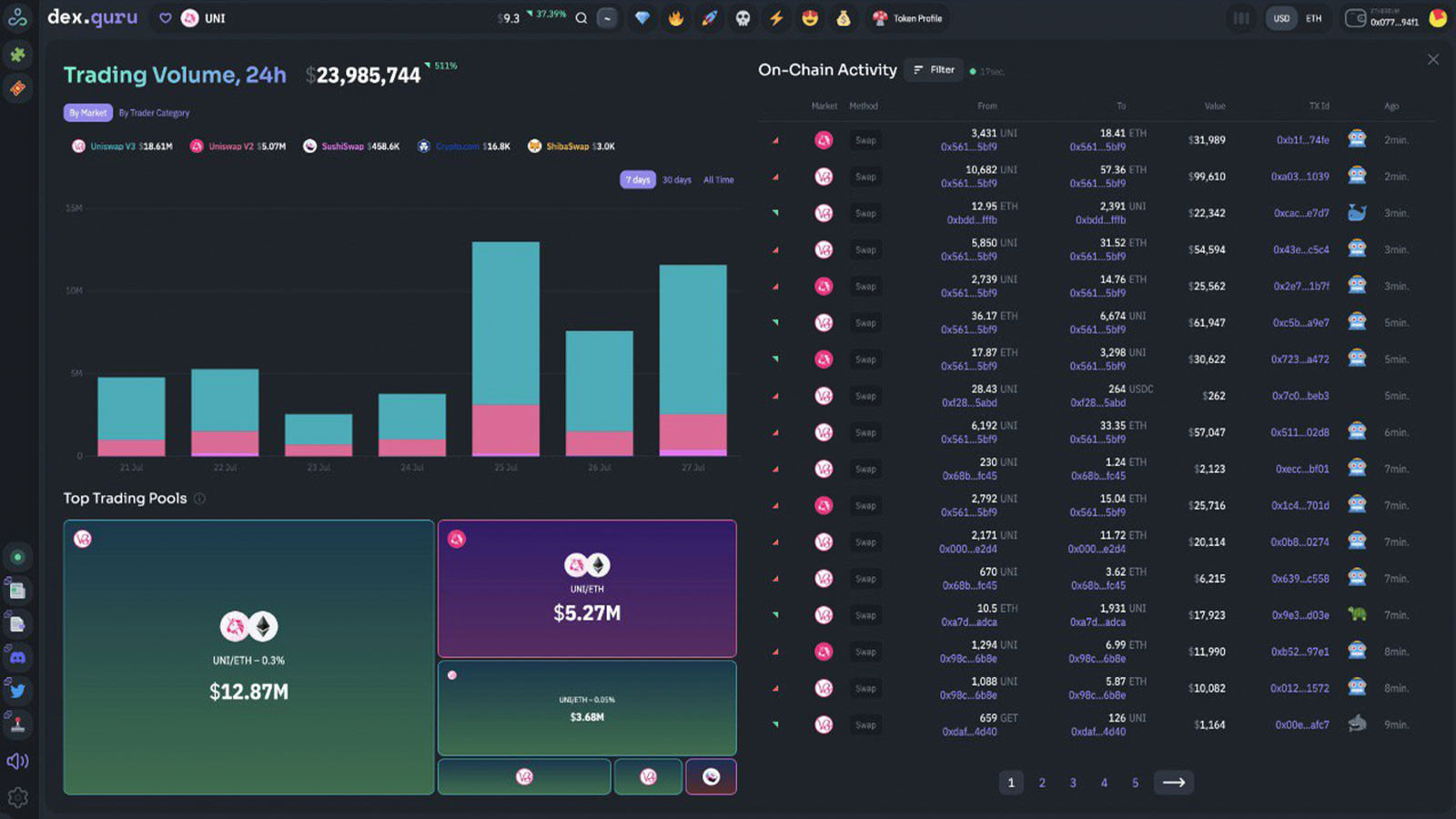Open the ticket icon in the left sidebar
Screen dimensions: 1456x819
17,88
